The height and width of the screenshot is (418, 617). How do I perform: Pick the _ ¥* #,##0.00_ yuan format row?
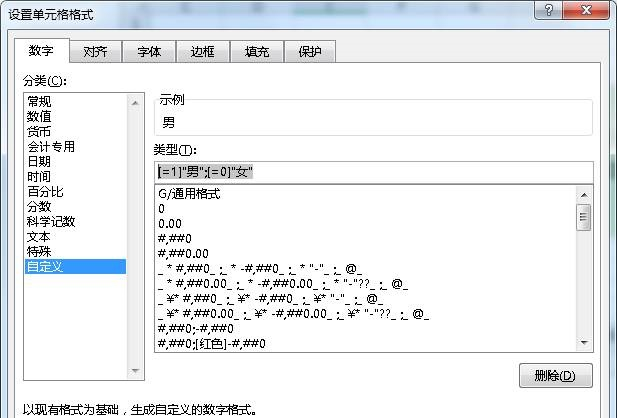(365, 313)
